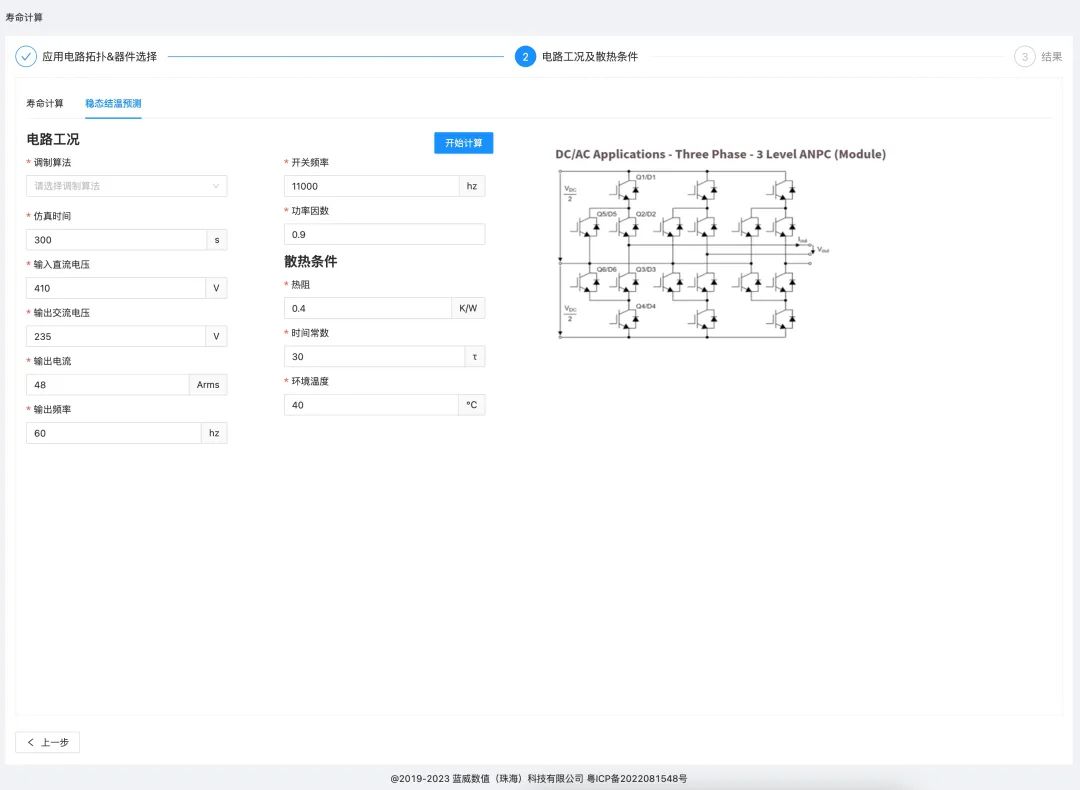
Task: Click the 功率因数 field showing 0.9
Action: click(383, 233)
